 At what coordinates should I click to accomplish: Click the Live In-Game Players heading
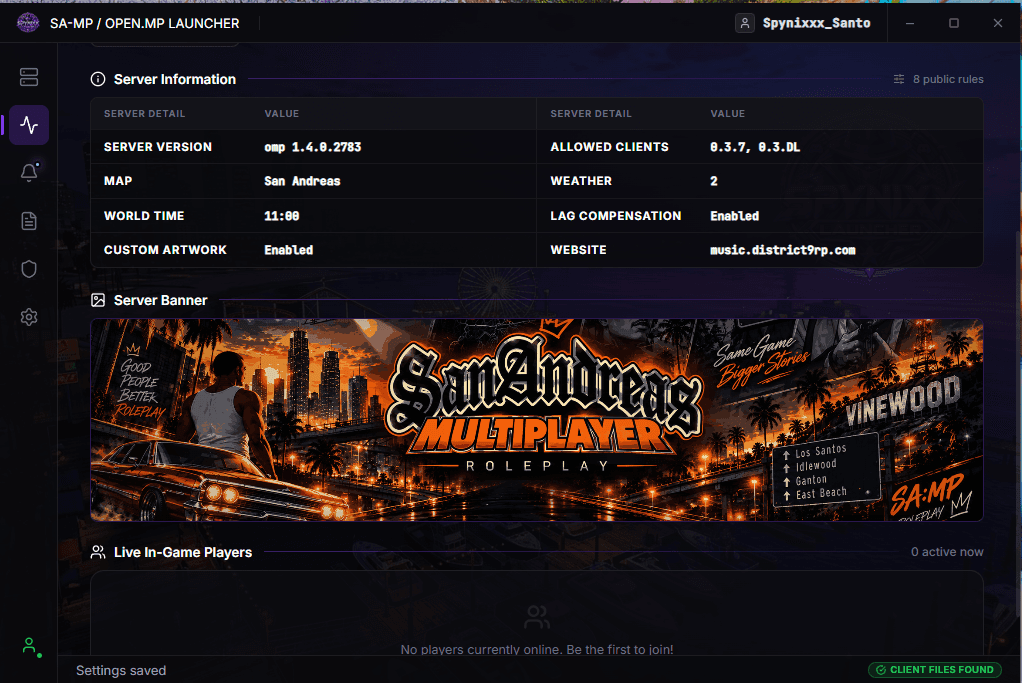point(182,552)
